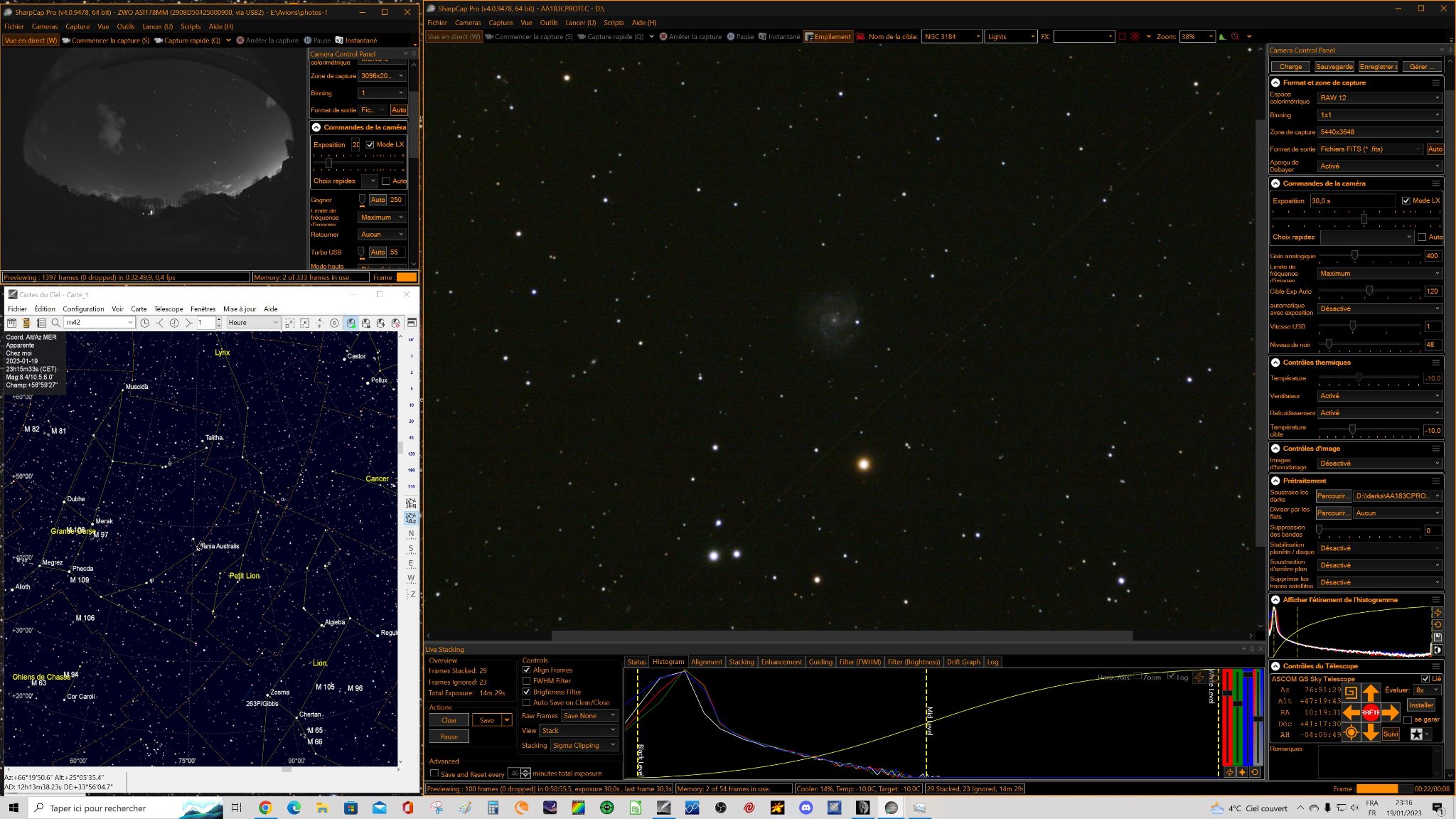Select Alt-Az coordinate mode in Cartes du Ciel sidebar
The image size is (1456, 819).
[x=411, y=518]
